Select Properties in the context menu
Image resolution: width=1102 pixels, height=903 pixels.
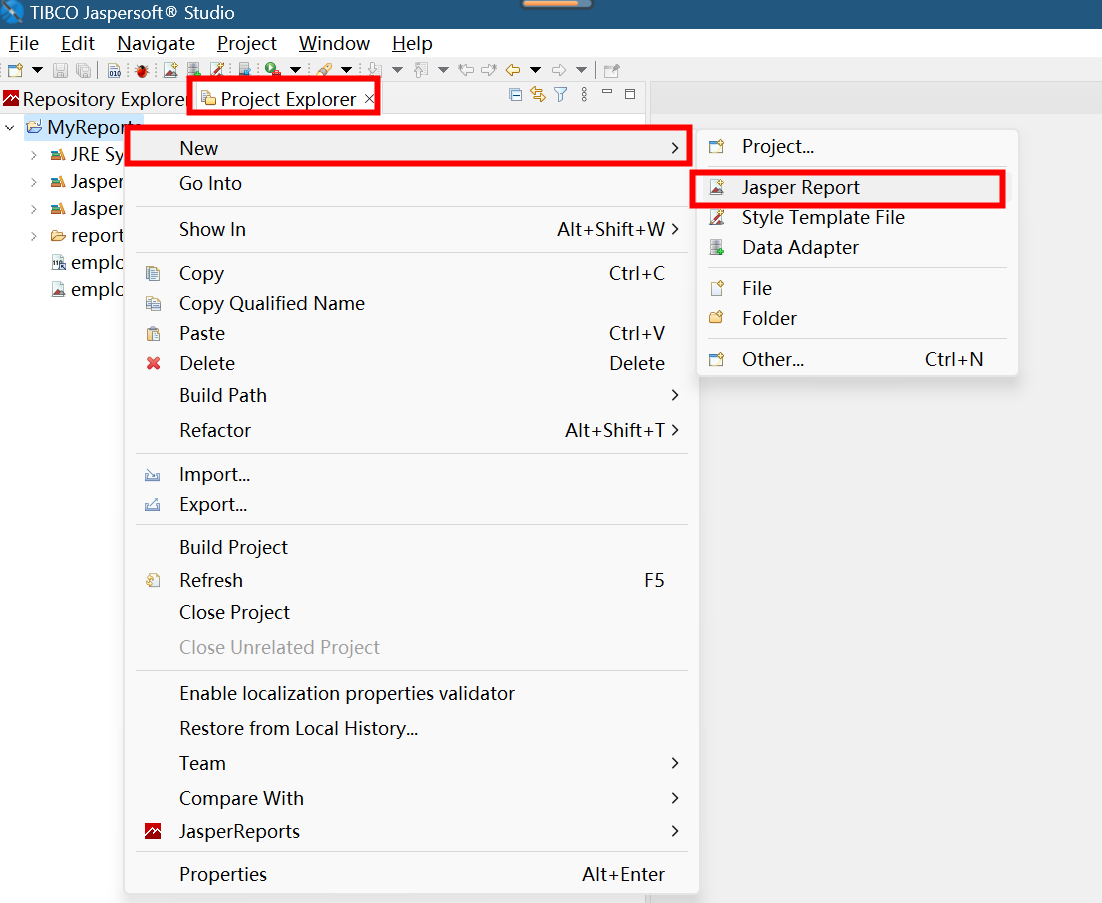pyautogui.click(x=223, y=875)
